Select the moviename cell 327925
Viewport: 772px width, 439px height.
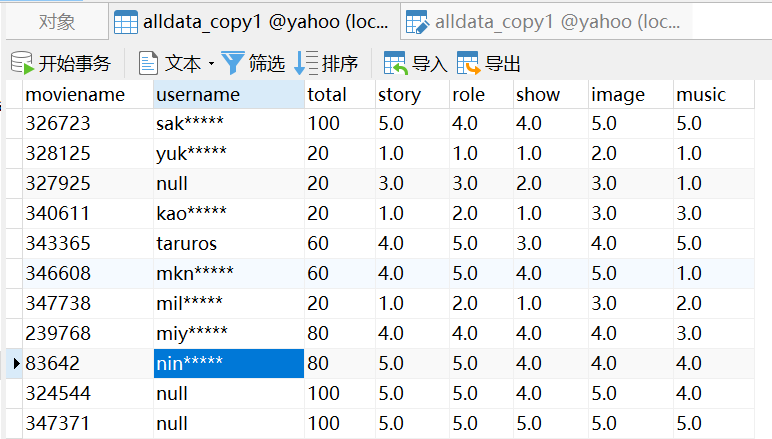[88, 184]
